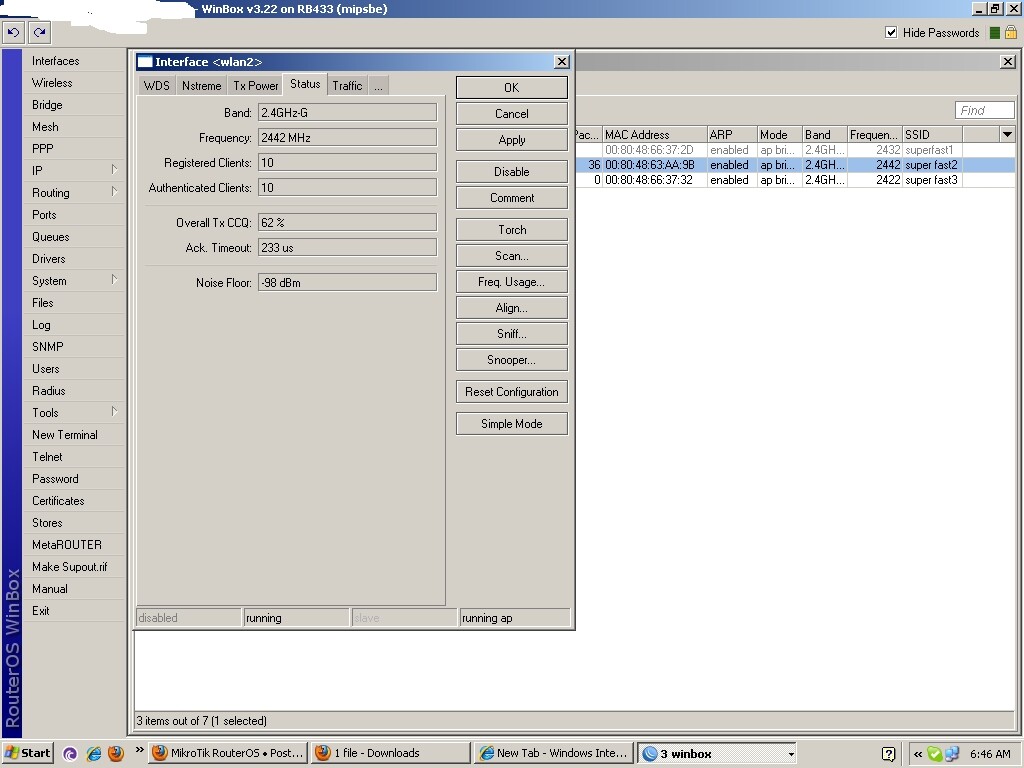Select the super fast3 wireless row
The height and width of the screenshot is (768, 1024).
794,180
